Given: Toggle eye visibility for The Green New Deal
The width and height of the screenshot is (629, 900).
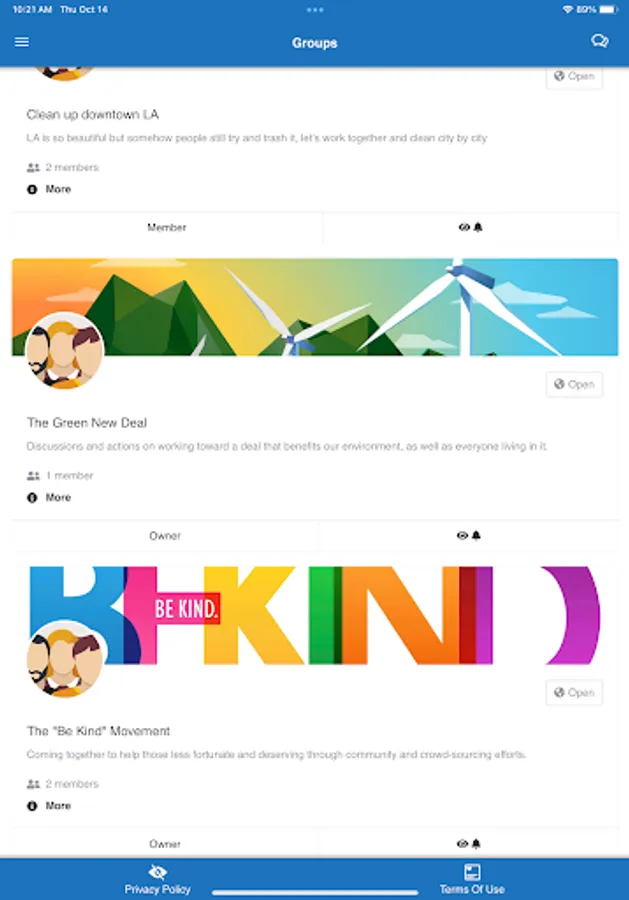Looking at the screenshot, I should click(x=463, y=536).
